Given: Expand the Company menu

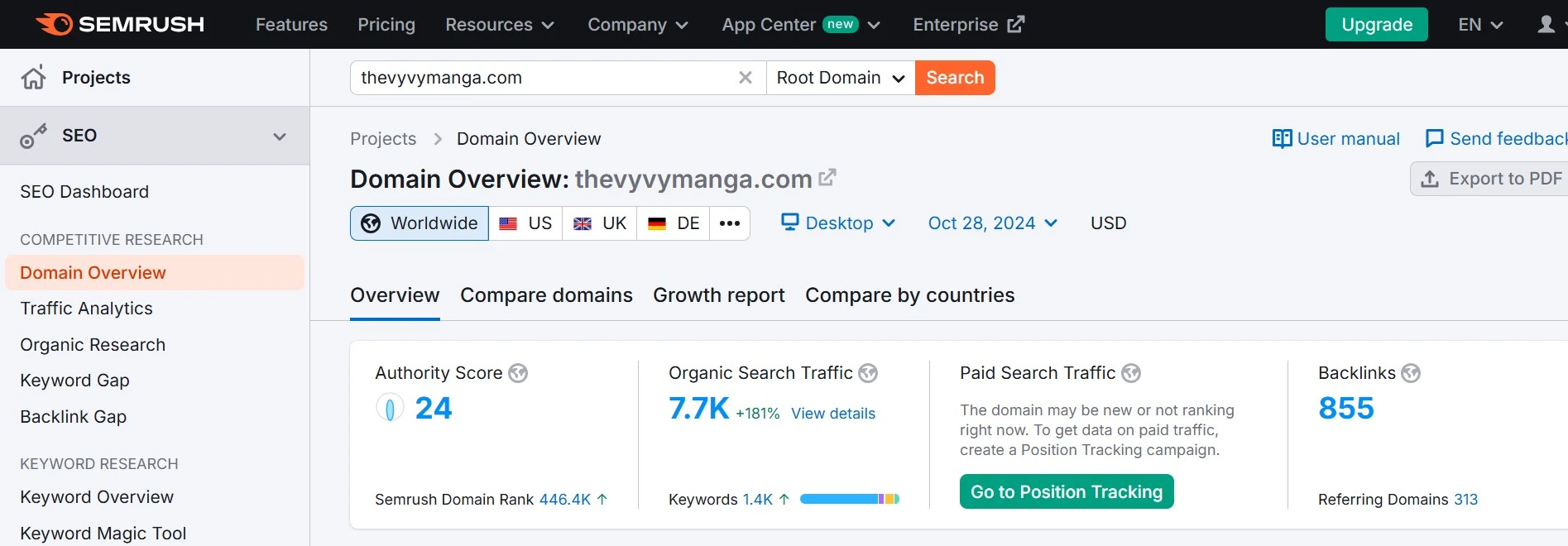Looking at the screenshot, I should click(x=638, y=25).
